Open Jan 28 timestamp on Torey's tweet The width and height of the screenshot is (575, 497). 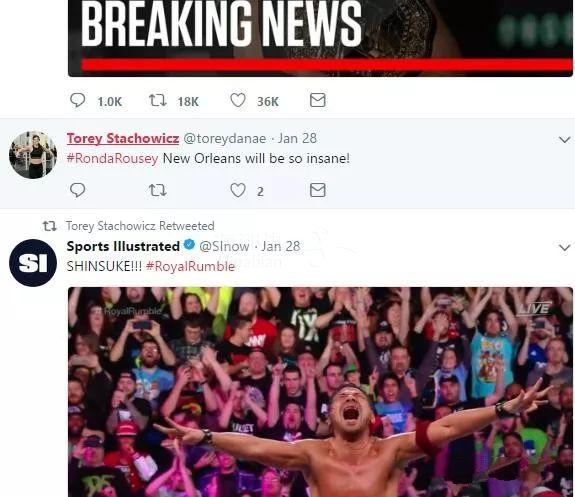click(x=297, y=138)
